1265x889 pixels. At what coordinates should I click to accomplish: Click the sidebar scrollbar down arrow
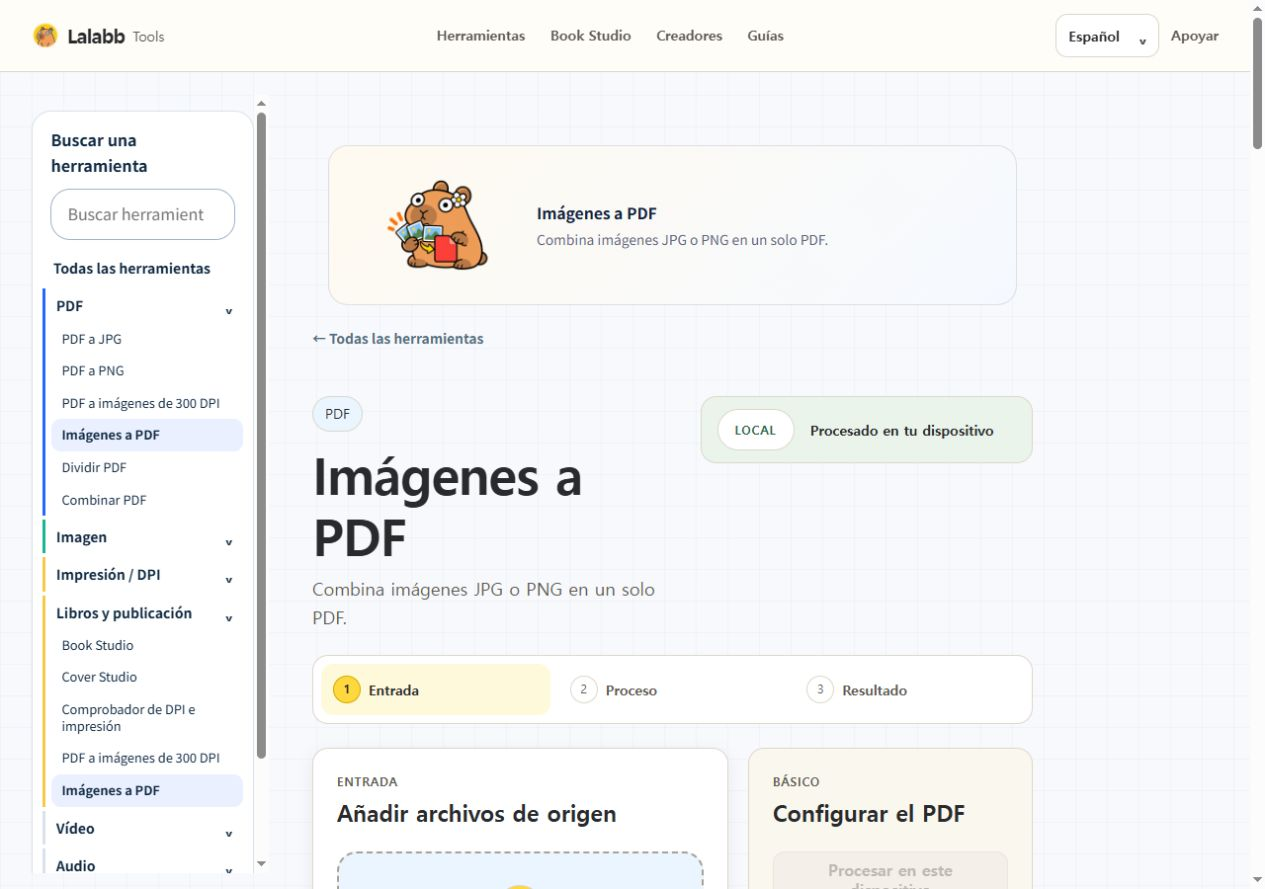(262, 863)
